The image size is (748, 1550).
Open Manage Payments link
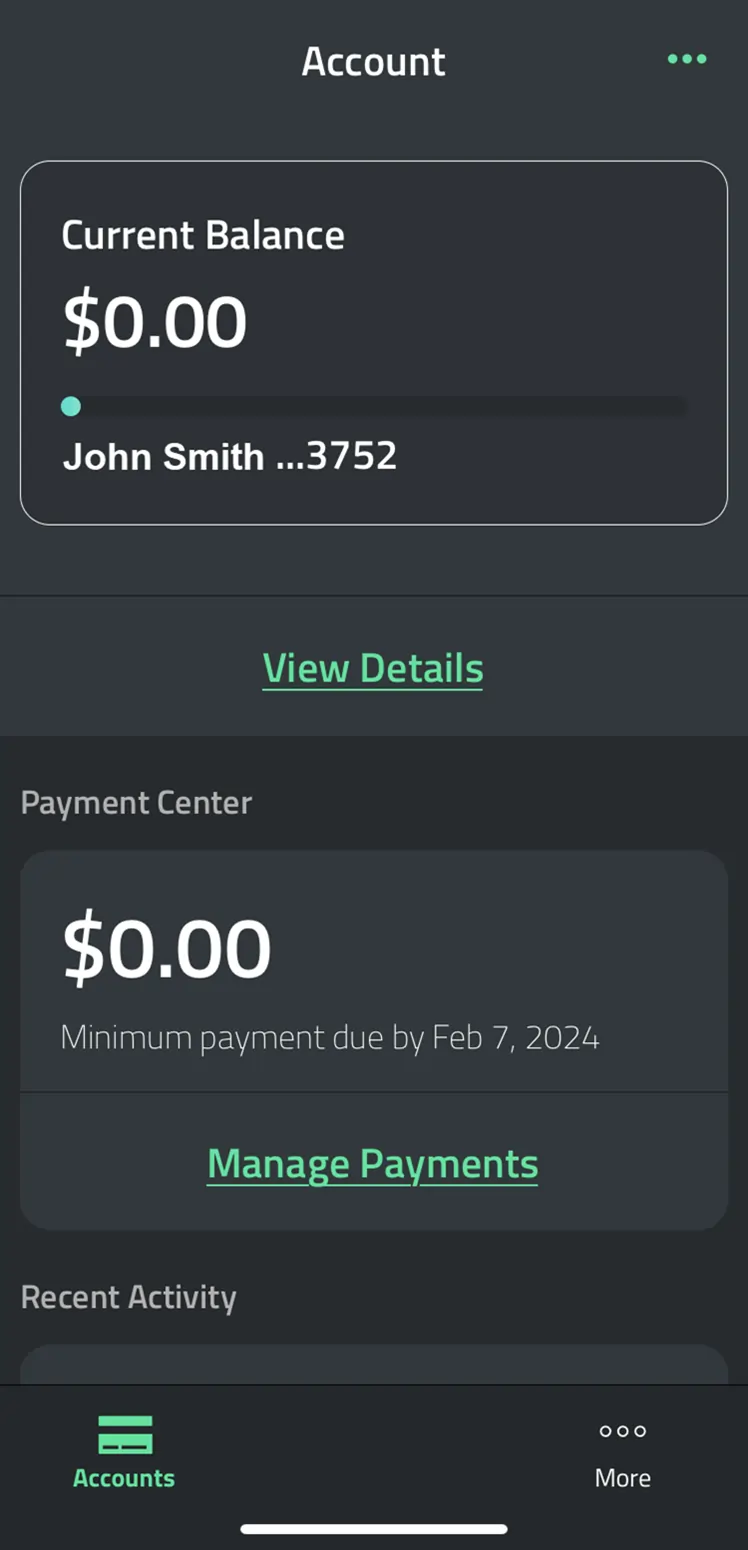373,1163
